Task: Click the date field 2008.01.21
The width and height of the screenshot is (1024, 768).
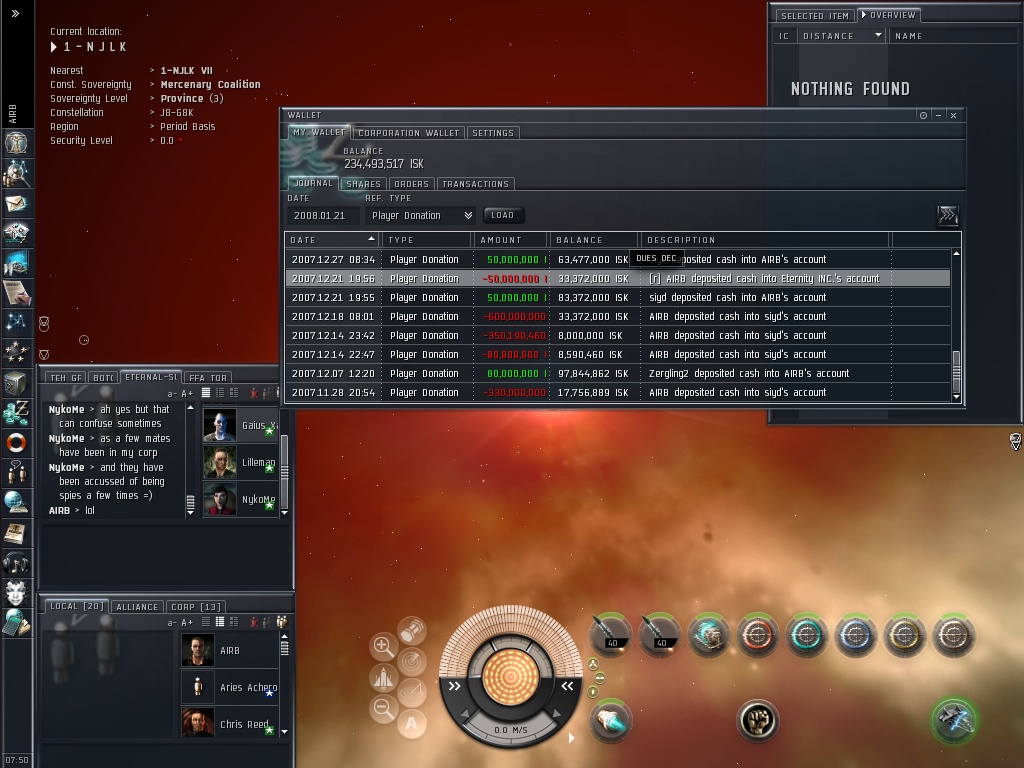Action: [323, 216]
